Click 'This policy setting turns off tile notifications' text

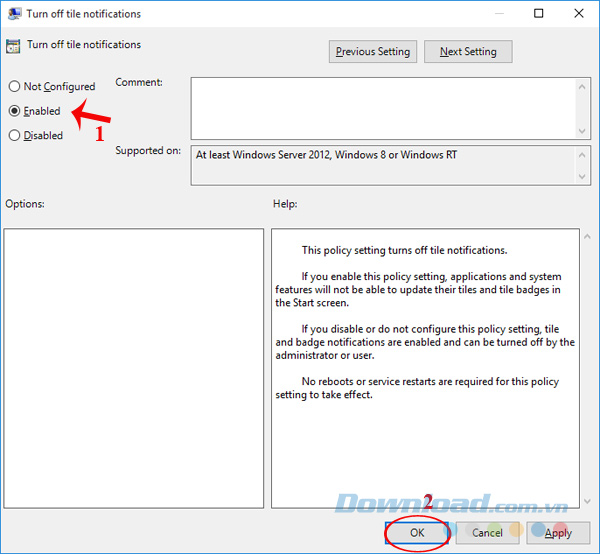404,250
